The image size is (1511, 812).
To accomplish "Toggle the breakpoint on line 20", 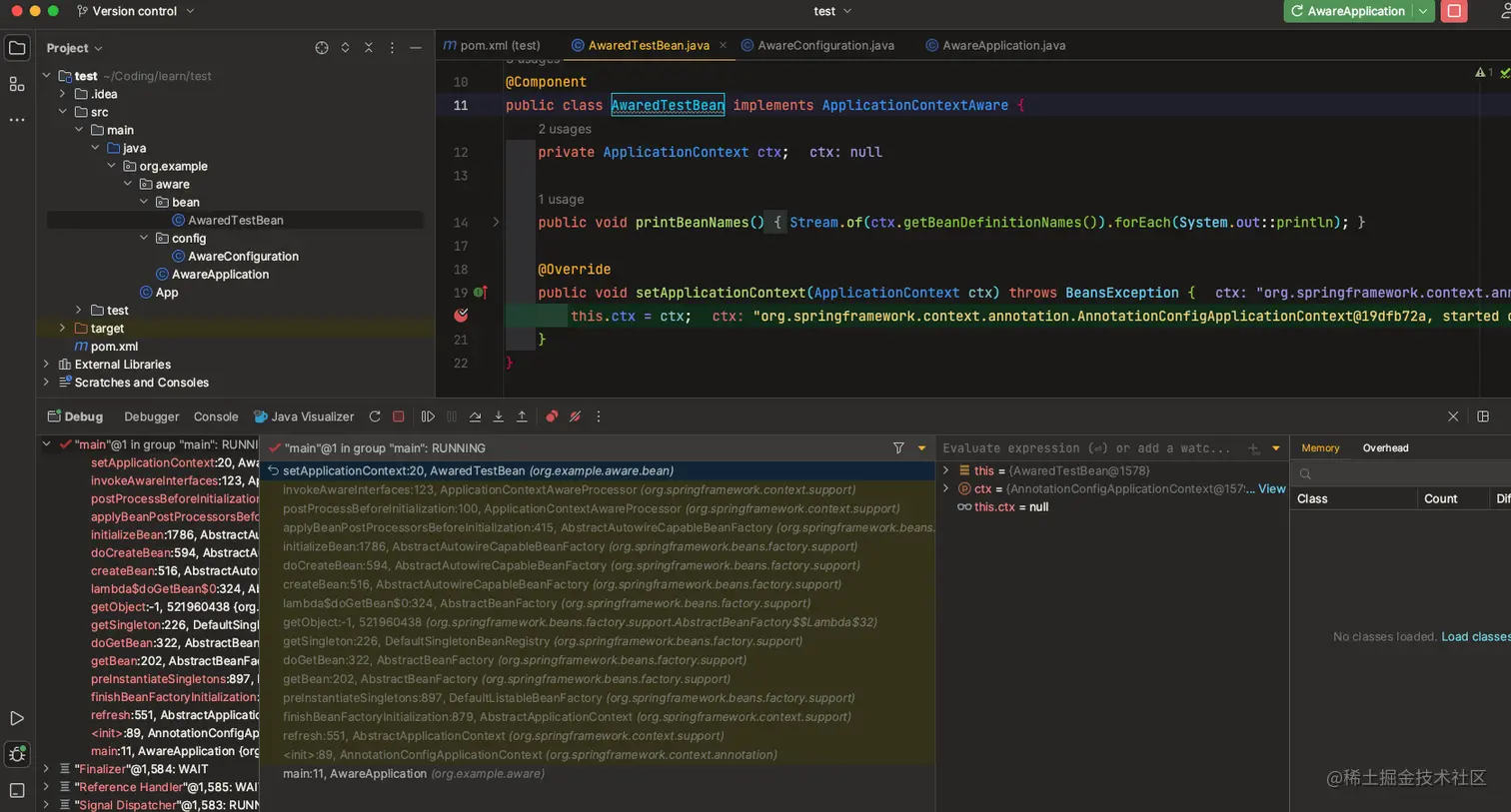I will tap(461, 316).
